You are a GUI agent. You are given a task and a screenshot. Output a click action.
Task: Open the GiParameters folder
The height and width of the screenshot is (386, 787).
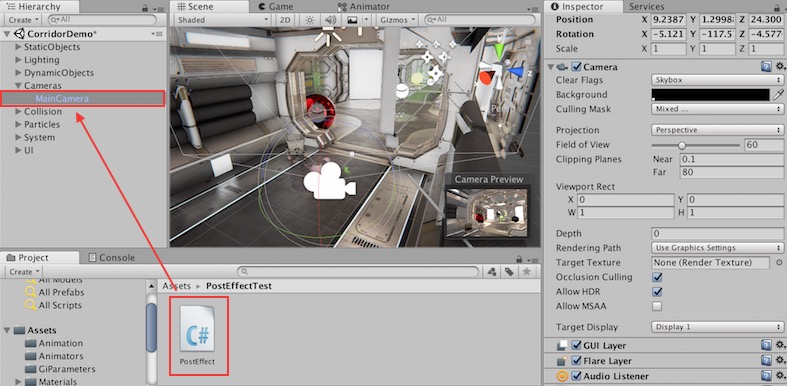(x=60, y=369)
